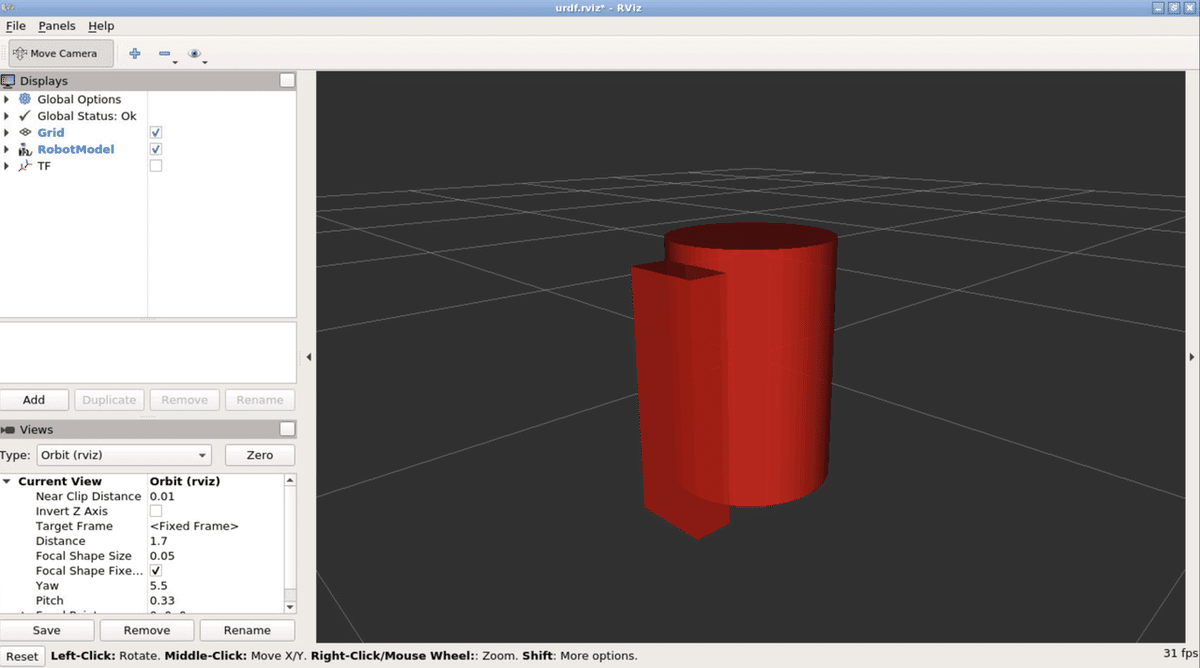Select the RobotModel tree item label
The width and height of the screenshot is (1200, 668).
point(76,149)
